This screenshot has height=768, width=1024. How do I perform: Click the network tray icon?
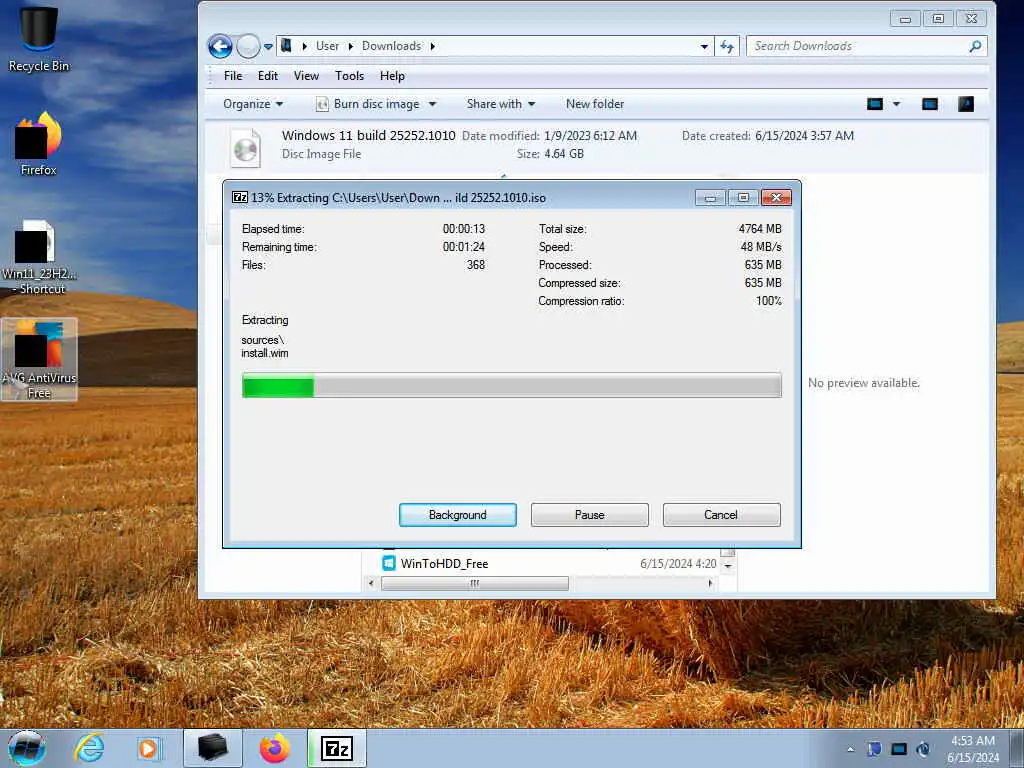point(899,749)
